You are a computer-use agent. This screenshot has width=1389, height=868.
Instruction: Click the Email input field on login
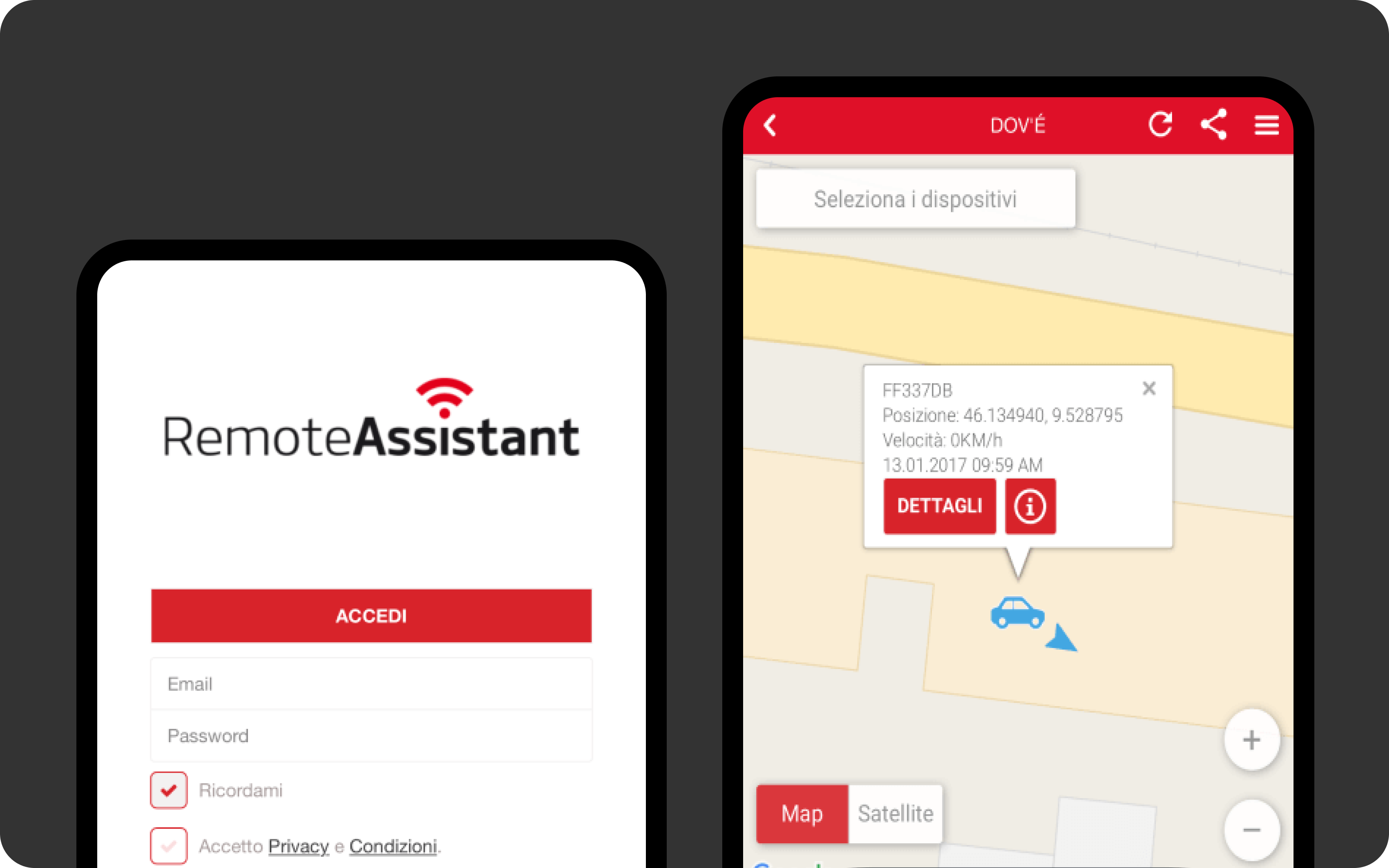[x=371, y=683]
